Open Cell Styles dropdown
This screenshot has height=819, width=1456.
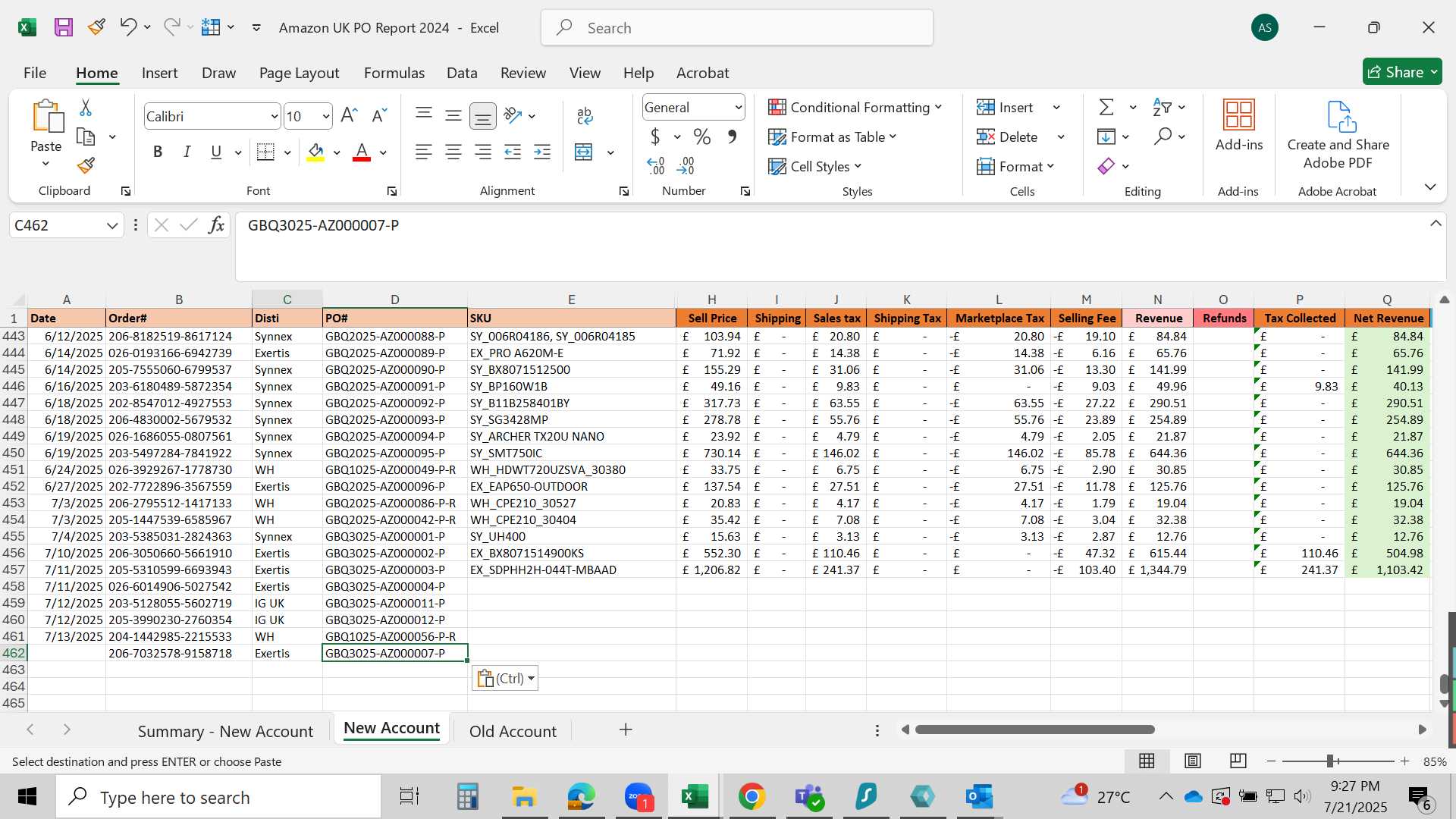tap(814, 167)
